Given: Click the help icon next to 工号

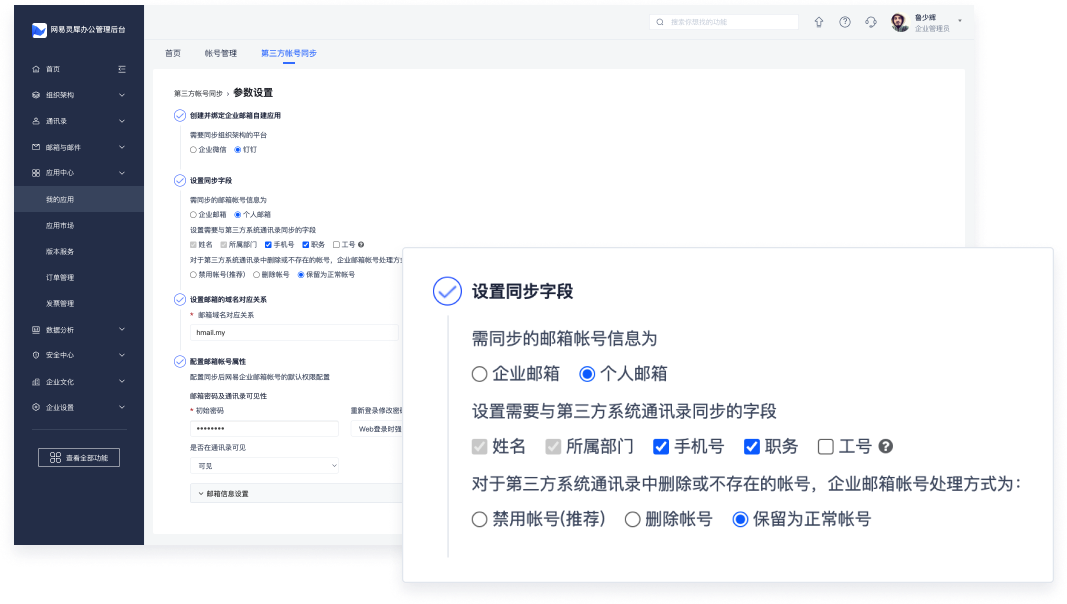Looking at the screenshot, I should [885, 447].
